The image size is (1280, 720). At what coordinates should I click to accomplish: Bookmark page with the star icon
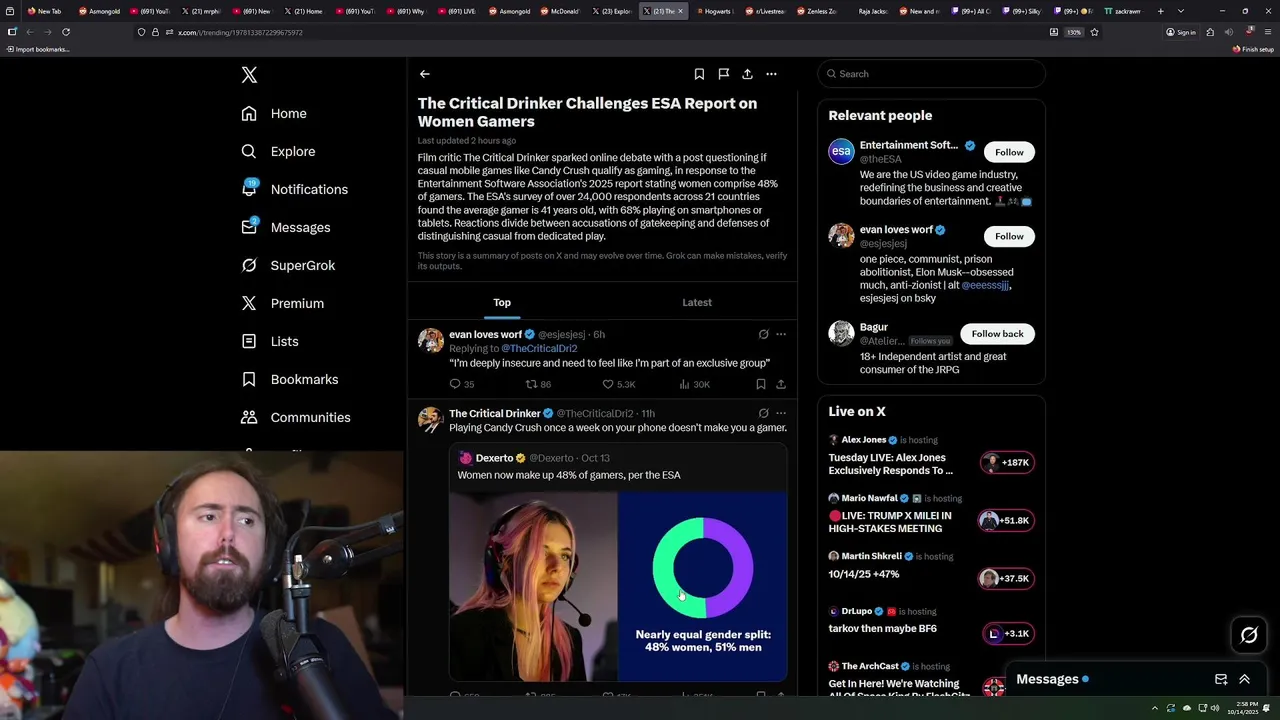pyautogui.click(x=1094, y=32)
